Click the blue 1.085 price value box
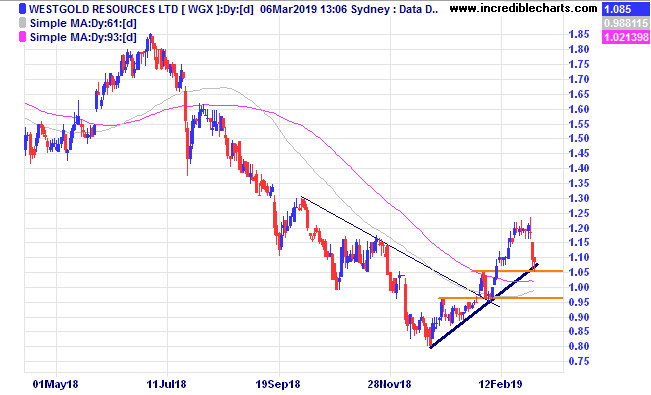The width and height of the screenshot is (651, 395). (x=625, y=9)
